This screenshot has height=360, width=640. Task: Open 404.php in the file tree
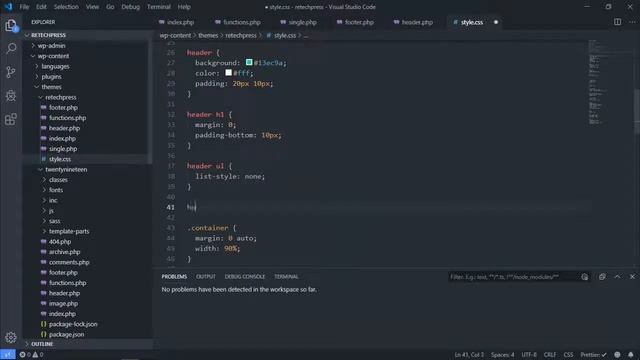click(x=60, y=242)
